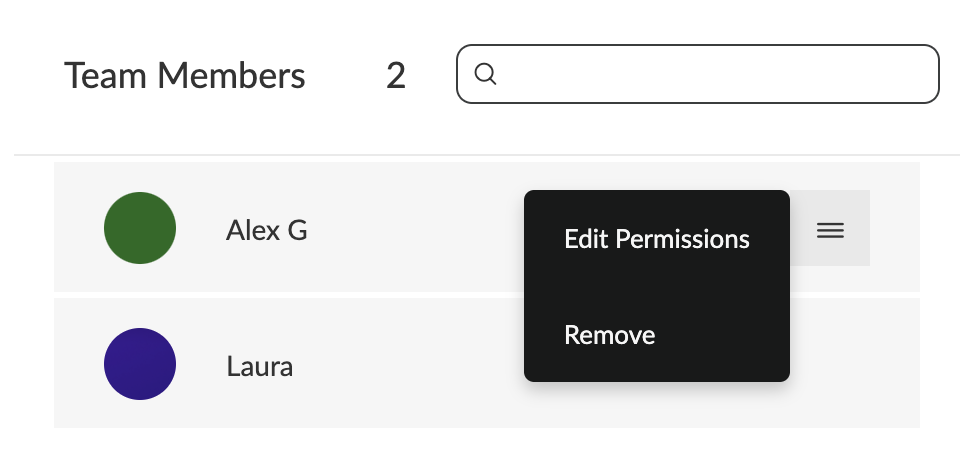Click the member count number 2
This screenshot has width=968, height=476.
coord(396,76)
